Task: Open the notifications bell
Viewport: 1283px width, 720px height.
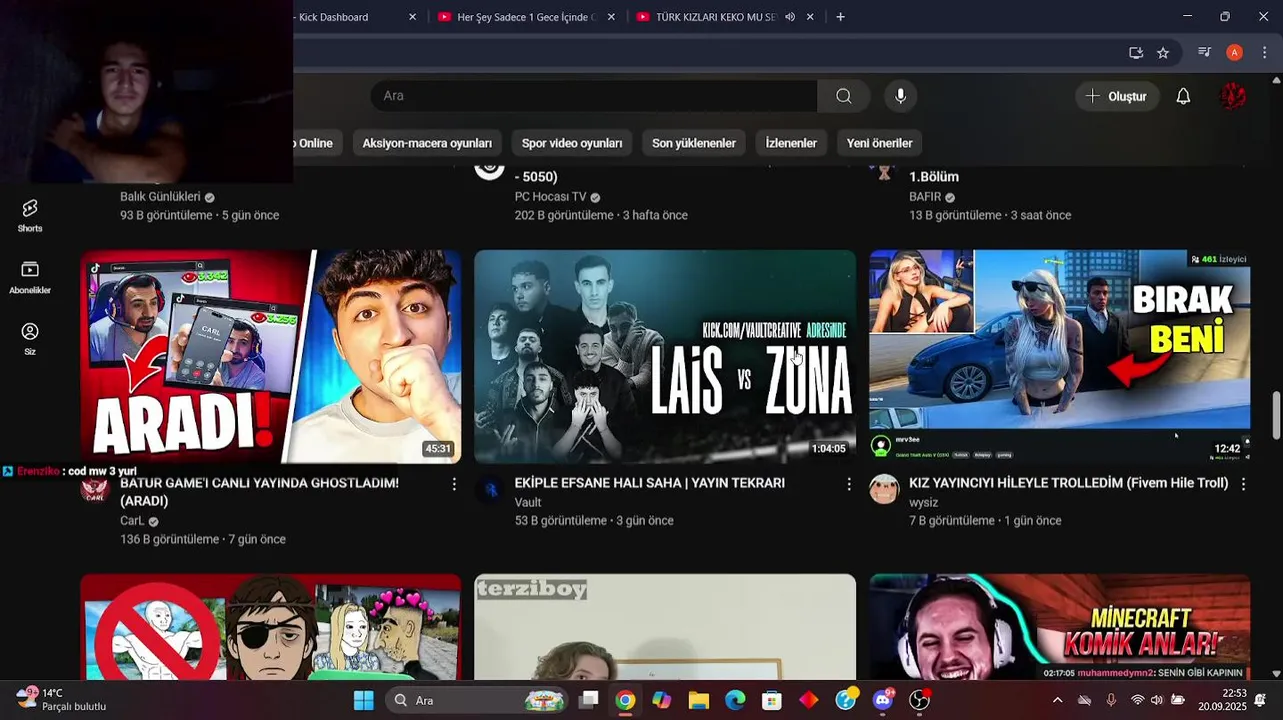Action: [1183, 96]
